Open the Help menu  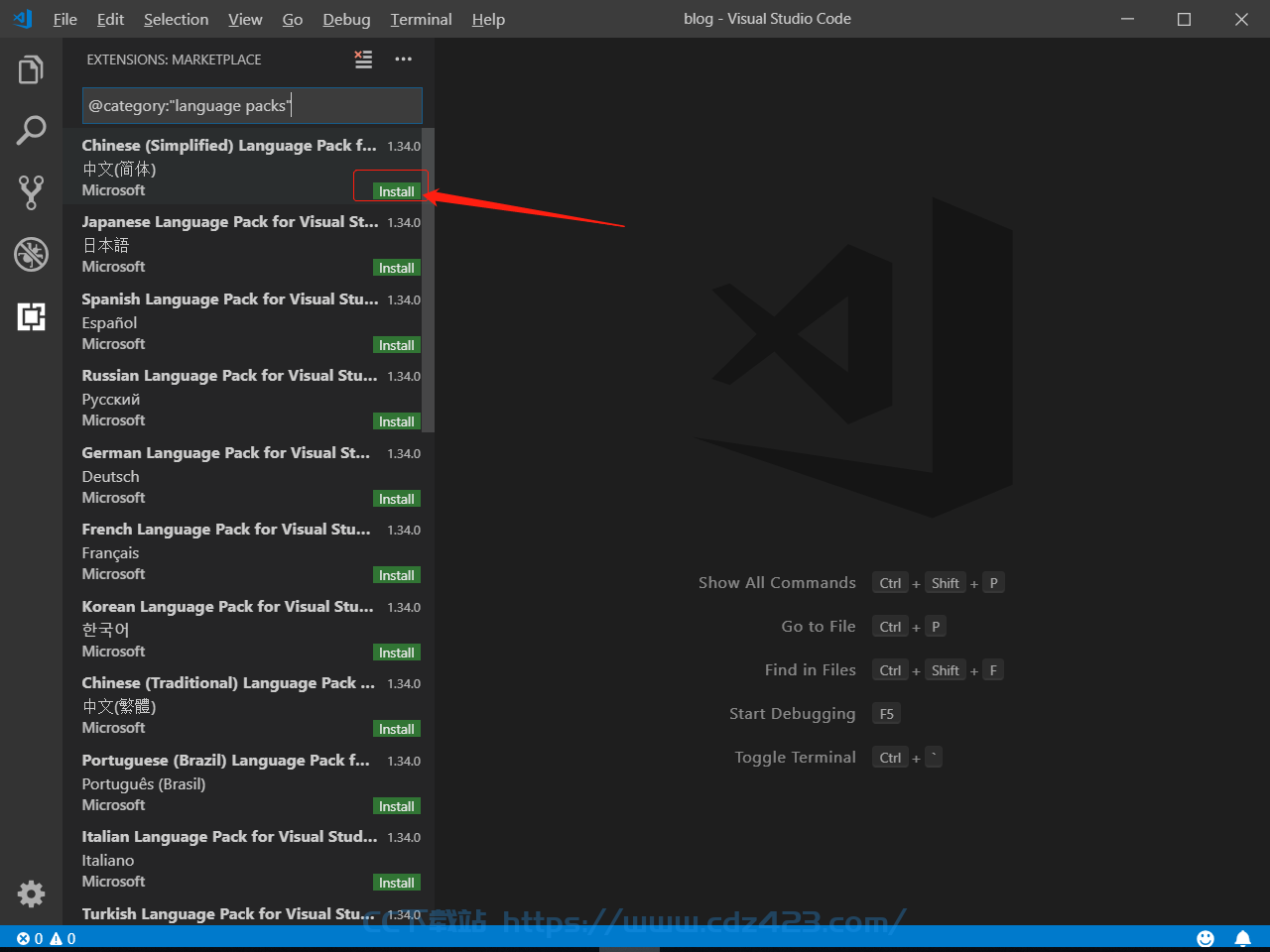click(x=488, y=19)
